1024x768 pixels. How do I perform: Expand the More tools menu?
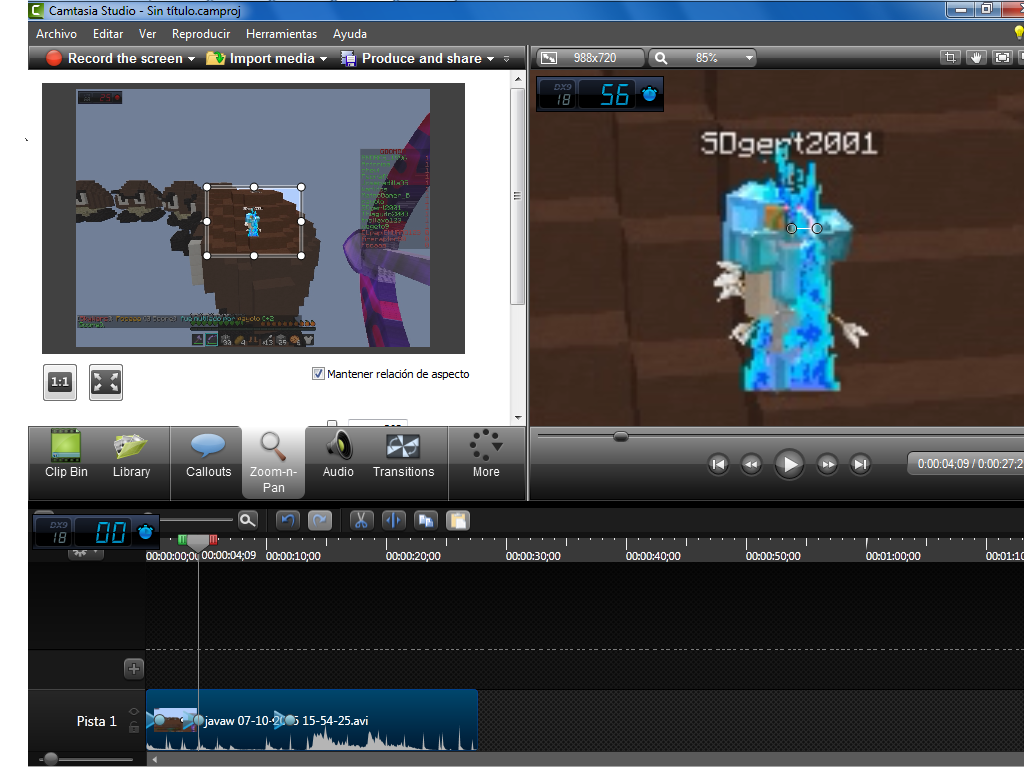486,455
